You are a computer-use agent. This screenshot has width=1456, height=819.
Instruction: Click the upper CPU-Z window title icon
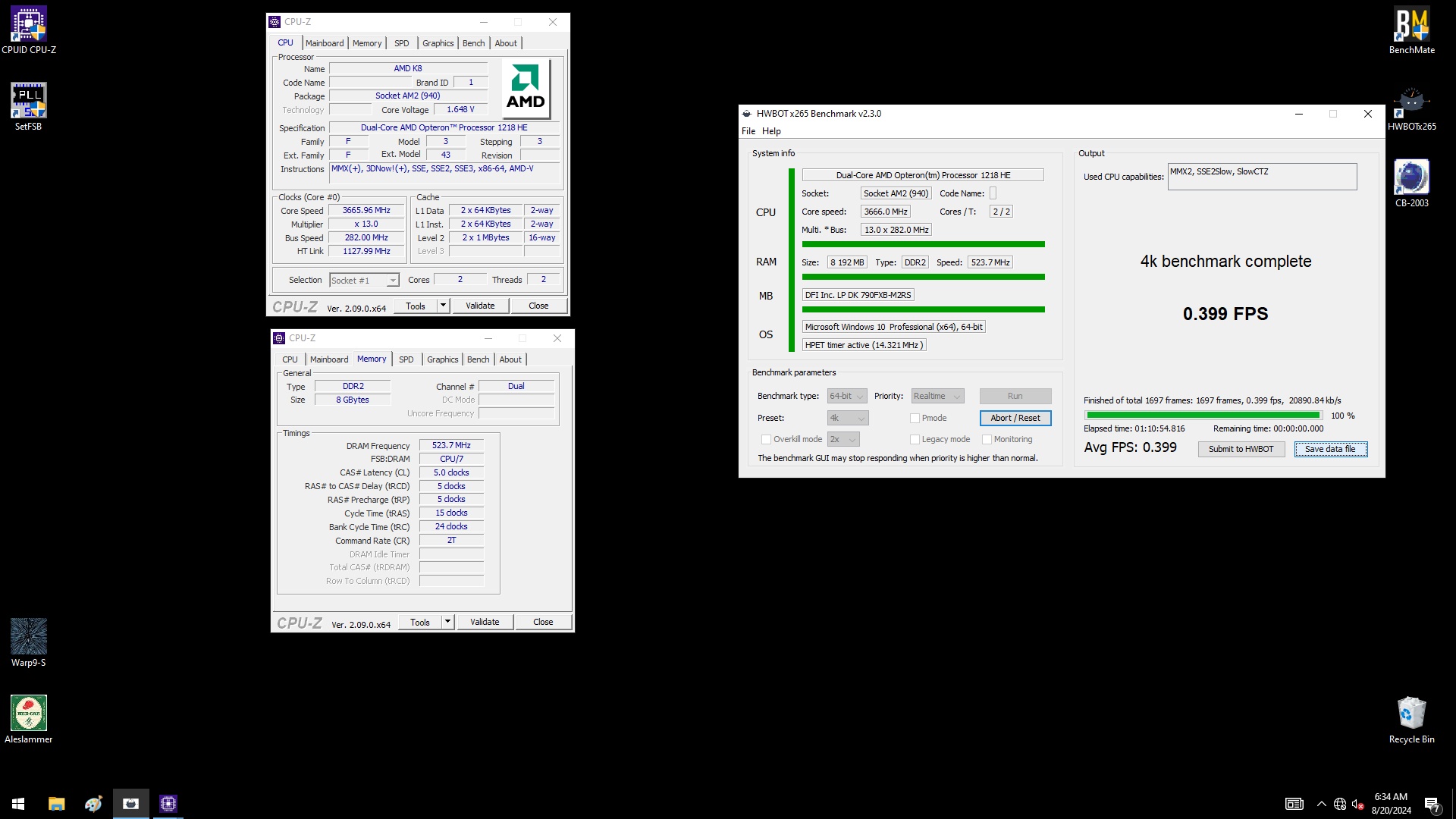[275, 22]
